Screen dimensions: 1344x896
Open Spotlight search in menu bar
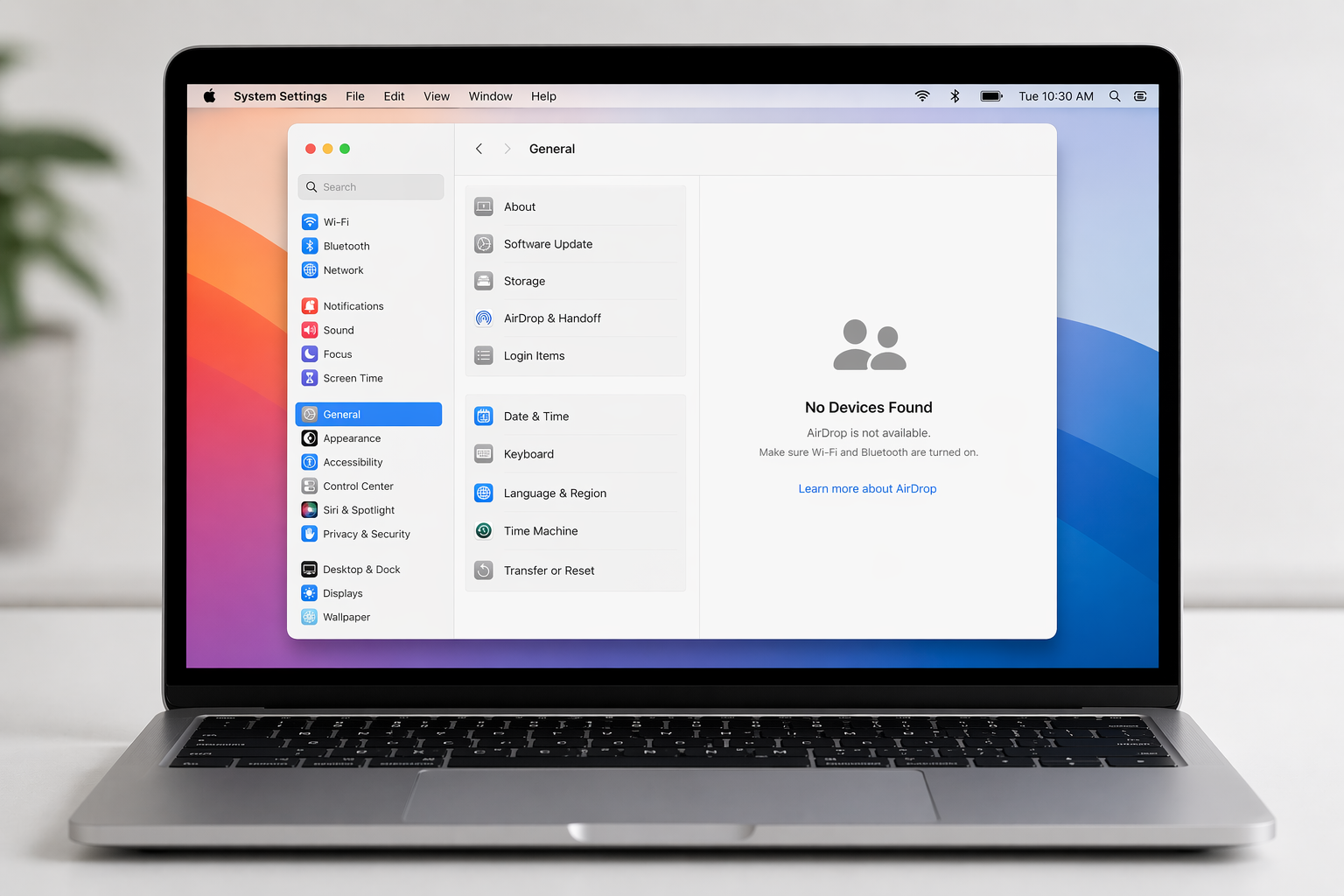click(x=1115, y=96)
